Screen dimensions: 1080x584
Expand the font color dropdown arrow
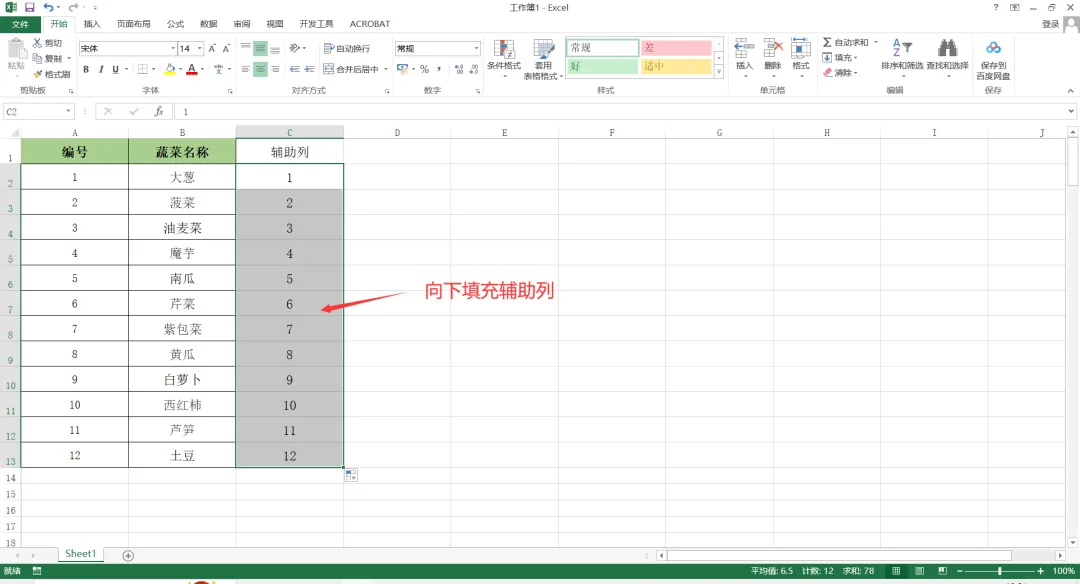(x=202, y=69)
